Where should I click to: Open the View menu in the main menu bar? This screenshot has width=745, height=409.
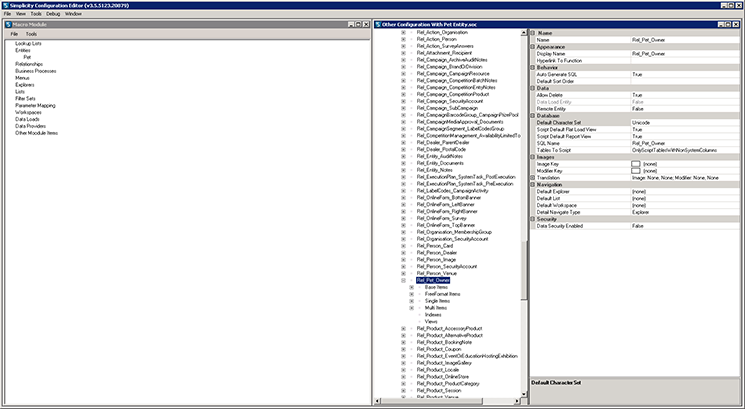[x=21, y=14]
